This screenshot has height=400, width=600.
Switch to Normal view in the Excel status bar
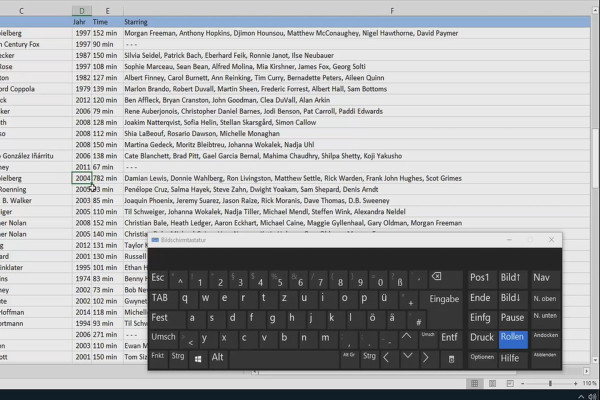(474, 383)
